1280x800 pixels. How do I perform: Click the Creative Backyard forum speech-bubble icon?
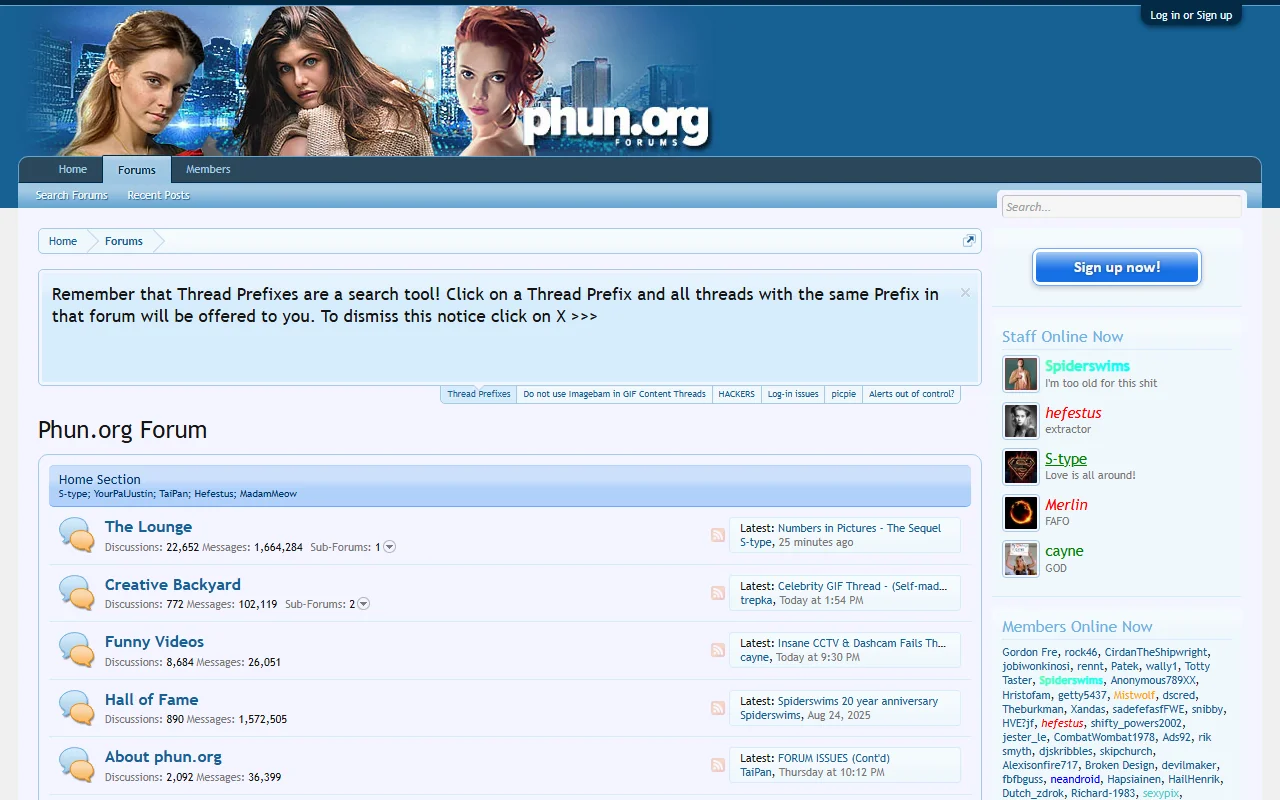(x=76, y=593)
